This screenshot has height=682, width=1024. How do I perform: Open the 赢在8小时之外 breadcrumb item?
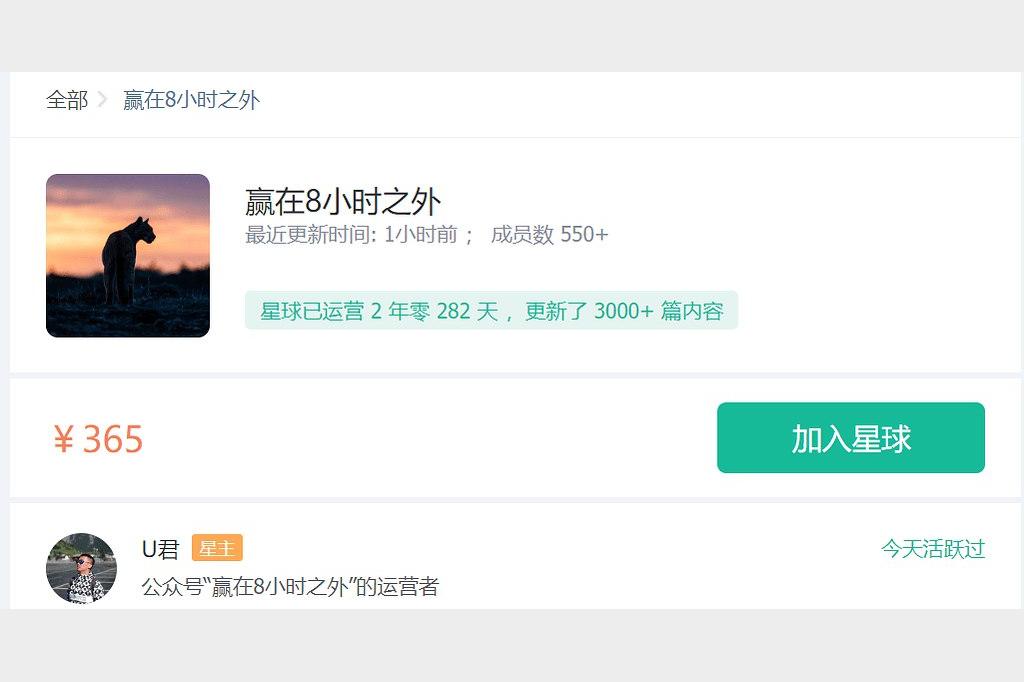pos(191,100)
